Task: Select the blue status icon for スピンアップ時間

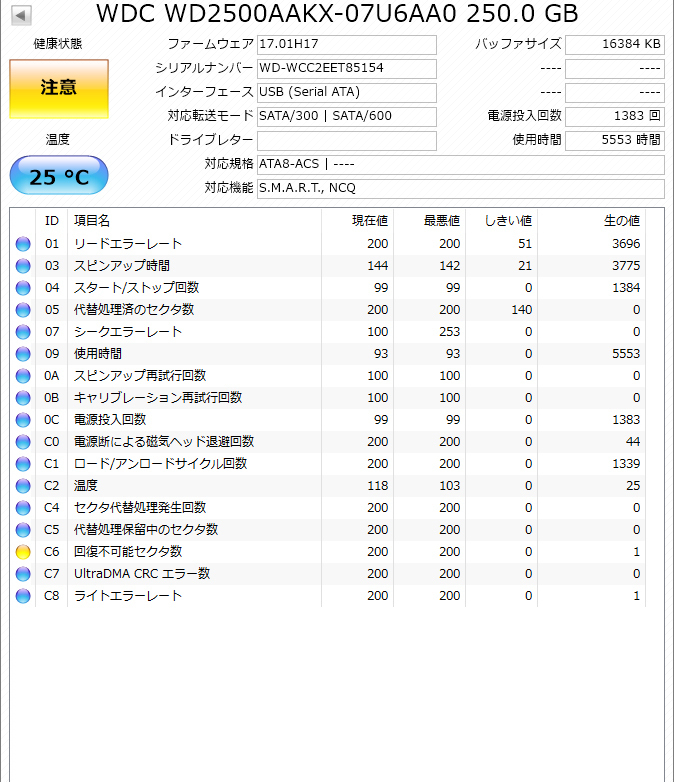Action: point(23,266)
